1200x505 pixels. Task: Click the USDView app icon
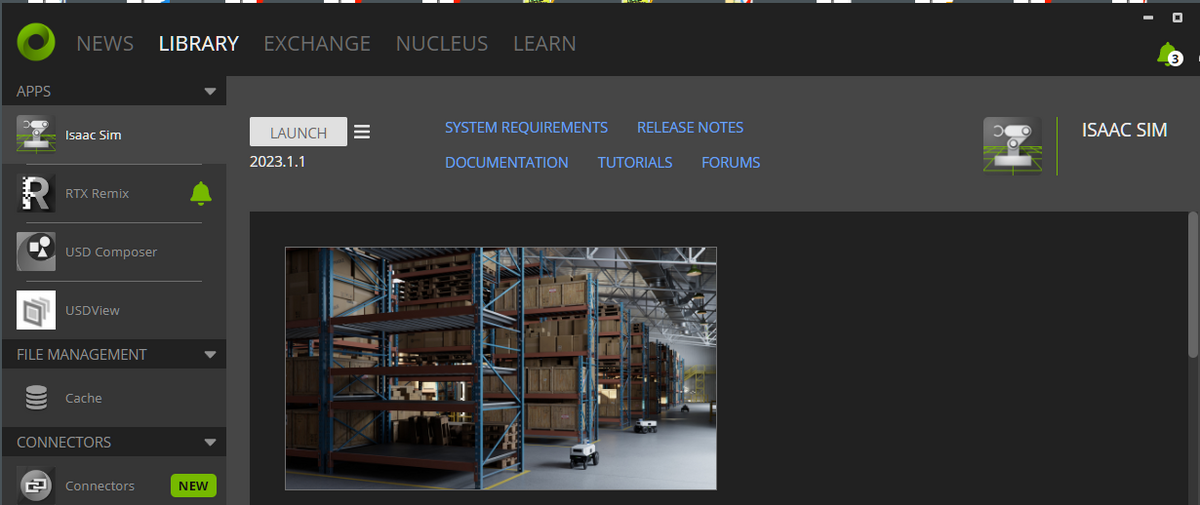(36, 310)
